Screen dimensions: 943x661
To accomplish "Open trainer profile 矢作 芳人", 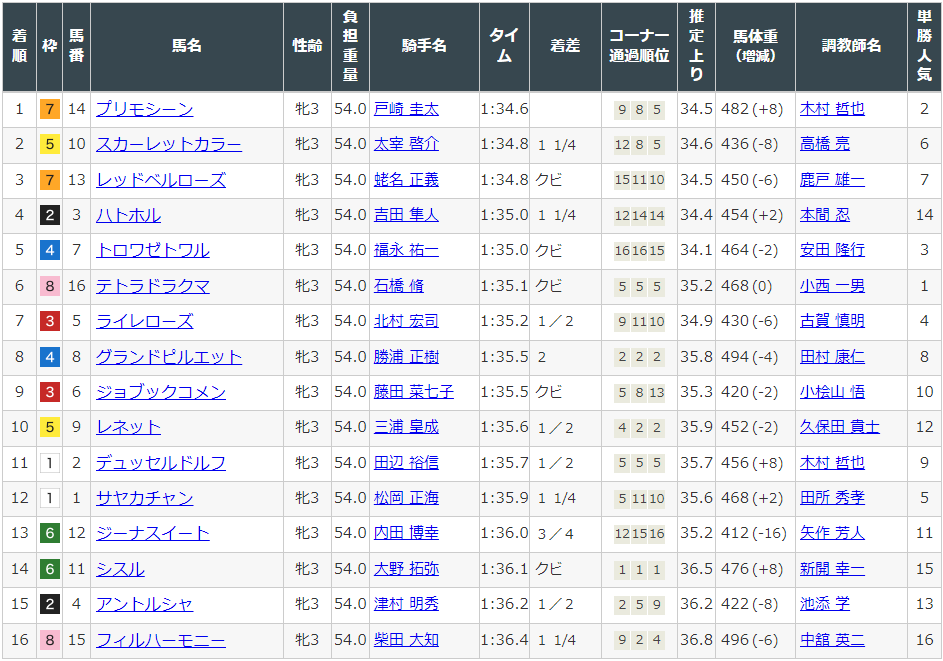I will click(832, 533).
